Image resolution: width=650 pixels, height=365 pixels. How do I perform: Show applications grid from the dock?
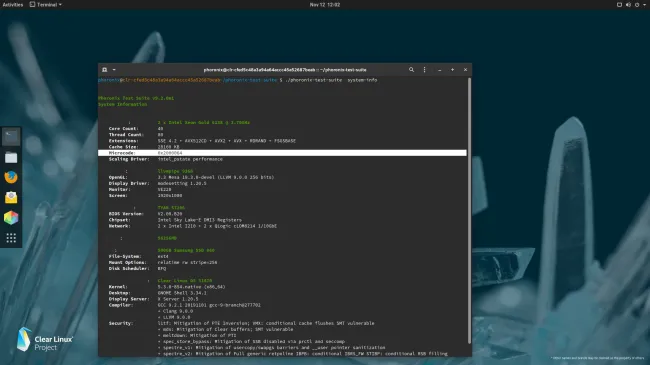pos(11,238)
